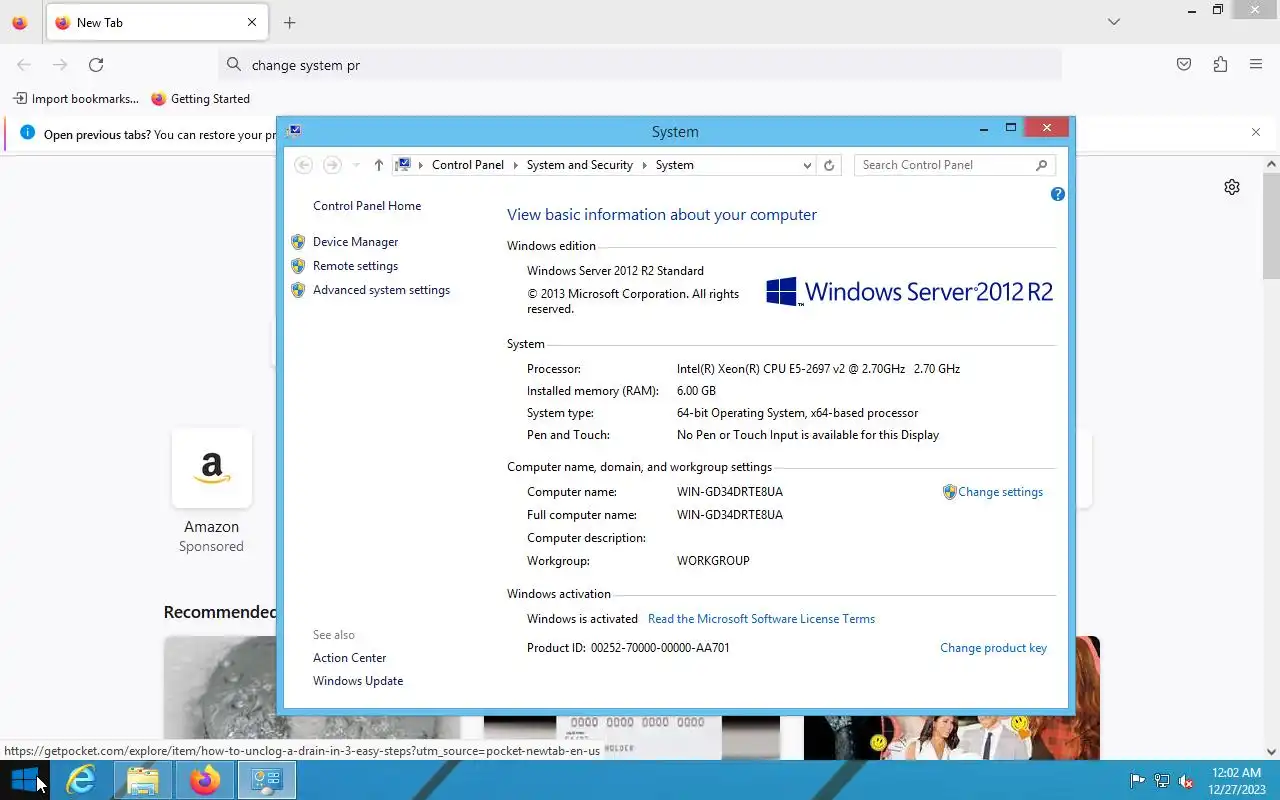This screenshot has height=800, width=1280.
Task: Open new tab personalize gear icon
Action: [x=1232, y=187]
